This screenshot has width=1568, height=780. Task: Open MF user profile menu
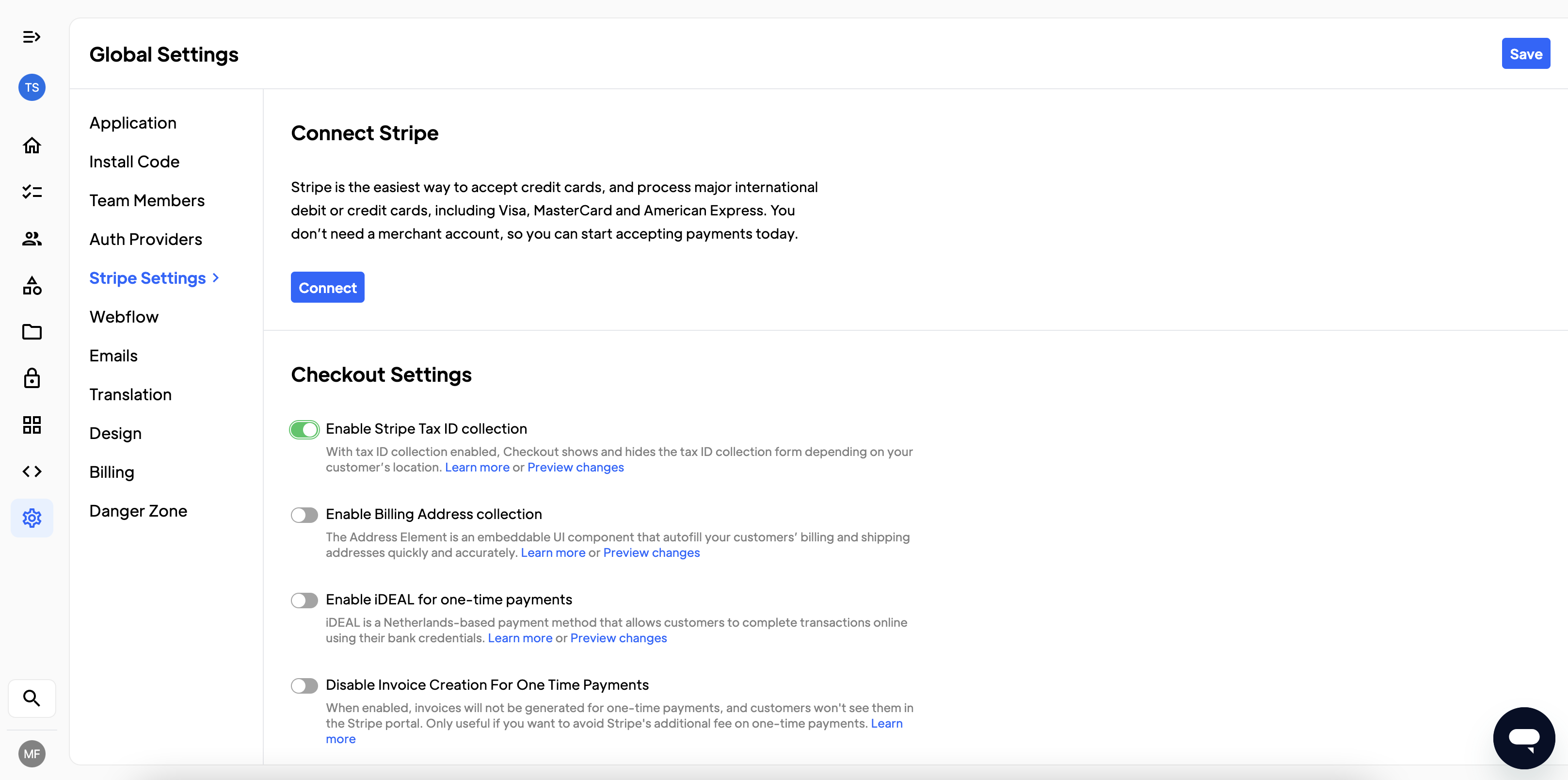coord(32,754)
